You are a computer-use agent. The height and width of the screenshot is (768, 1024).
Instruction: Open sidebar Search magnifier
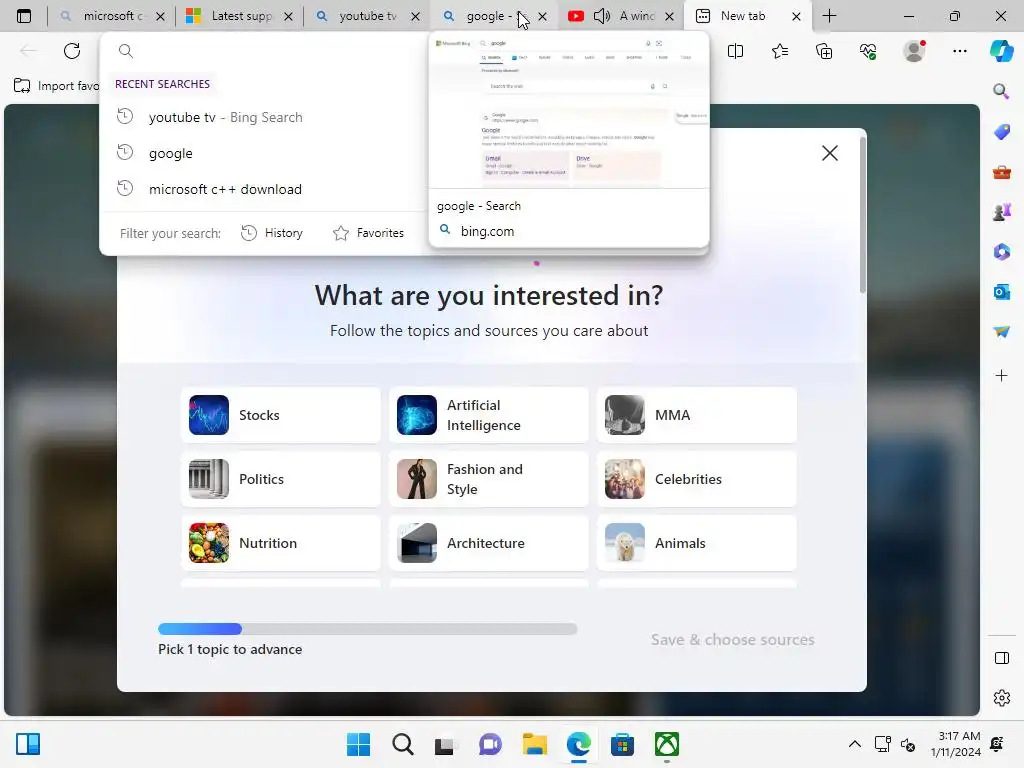pyautogui.click(x=1001, y=91)
